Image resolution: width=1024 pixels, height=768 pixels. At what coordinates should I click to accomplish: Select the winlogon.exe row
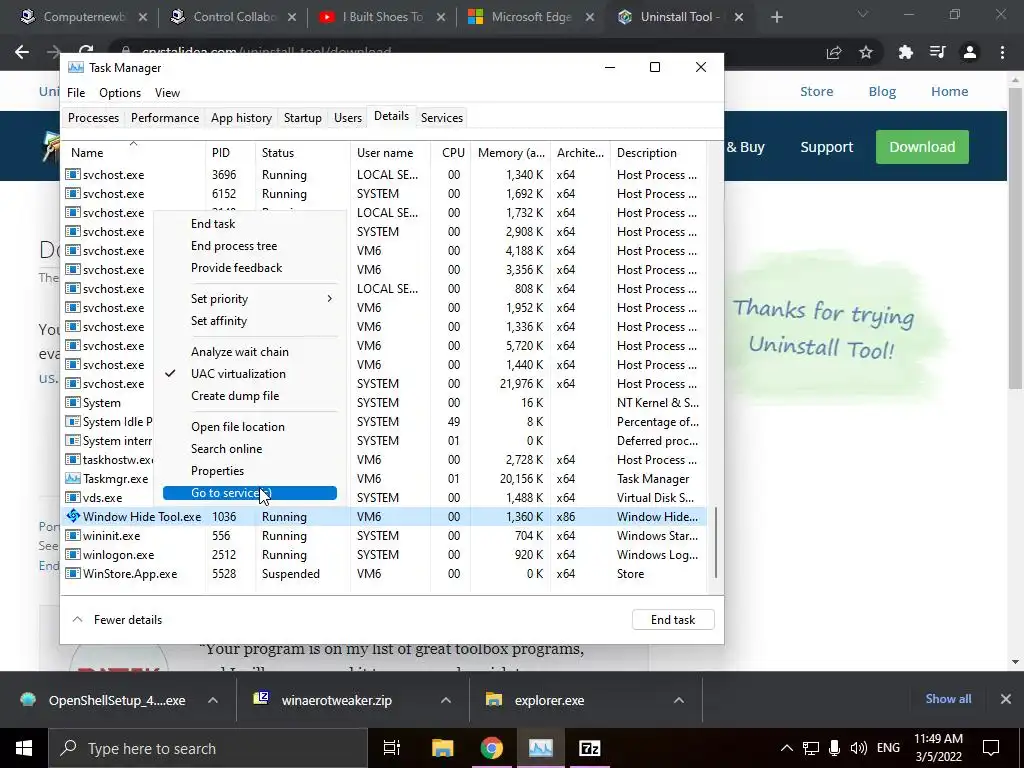coord(383,554)
